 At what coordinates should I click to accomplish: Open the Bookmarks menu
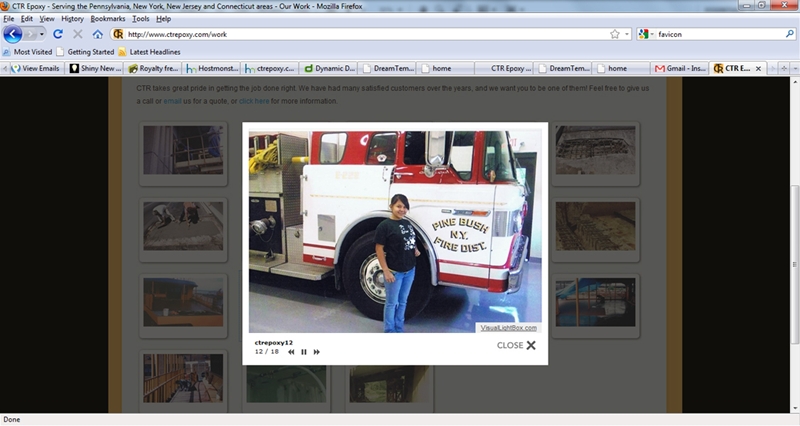[x=108, y=19]
